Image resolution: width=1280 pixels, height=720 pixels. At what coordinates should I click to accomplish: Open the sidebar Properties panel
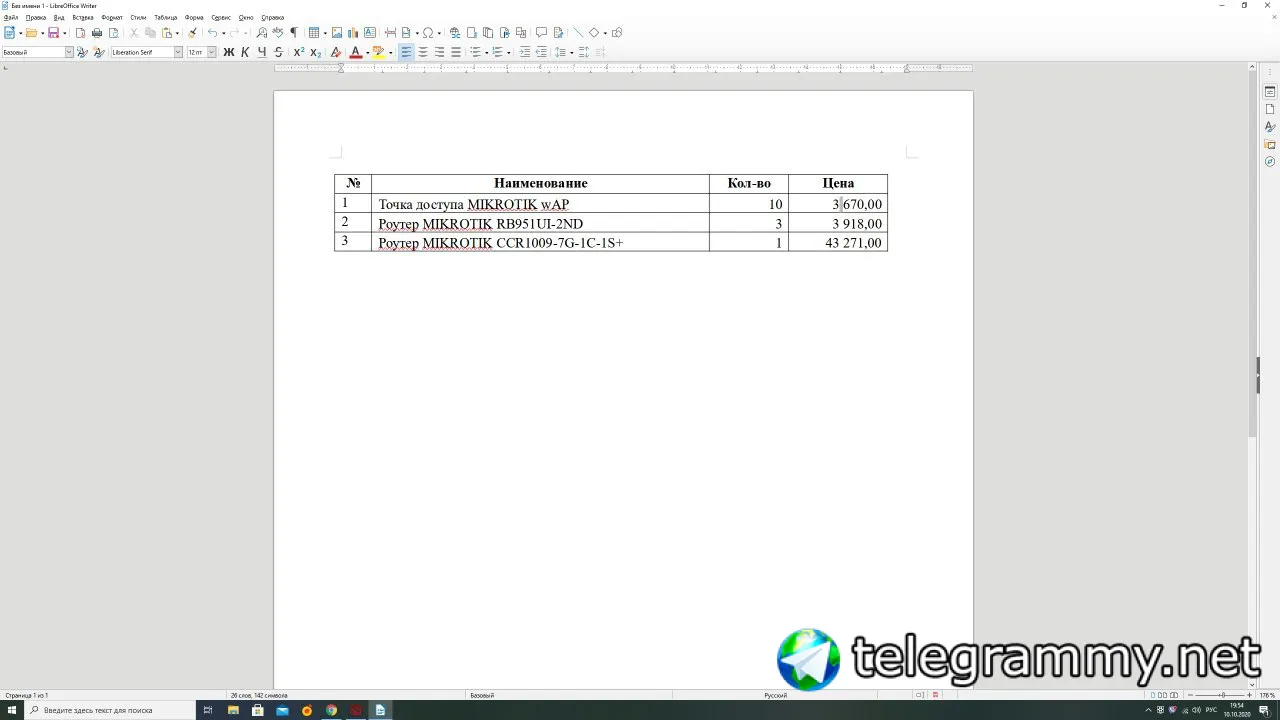pos(1270,92)
